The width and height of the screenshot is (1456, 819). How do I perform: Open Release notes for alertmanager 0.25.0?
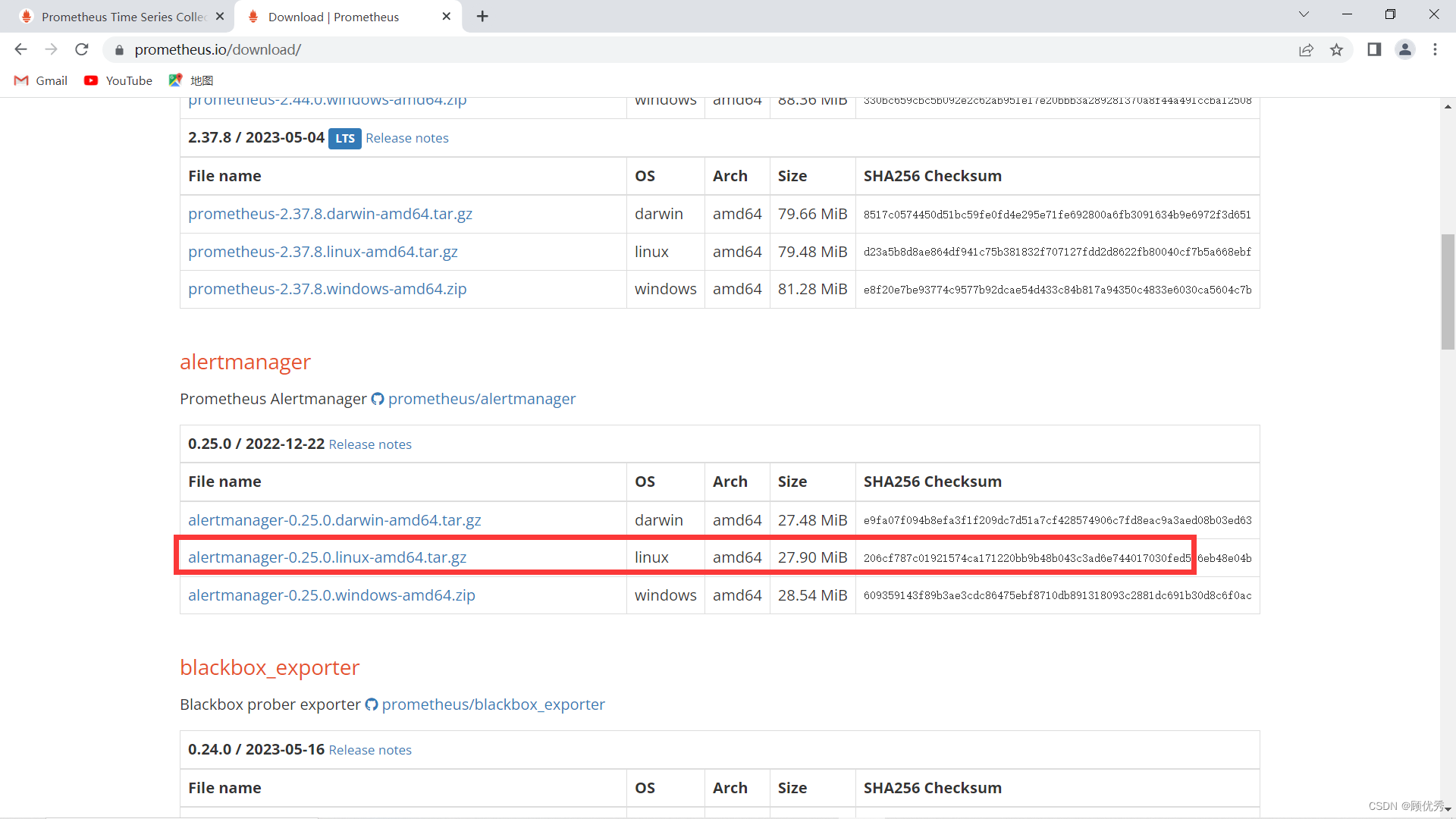[x=370, y=444]
